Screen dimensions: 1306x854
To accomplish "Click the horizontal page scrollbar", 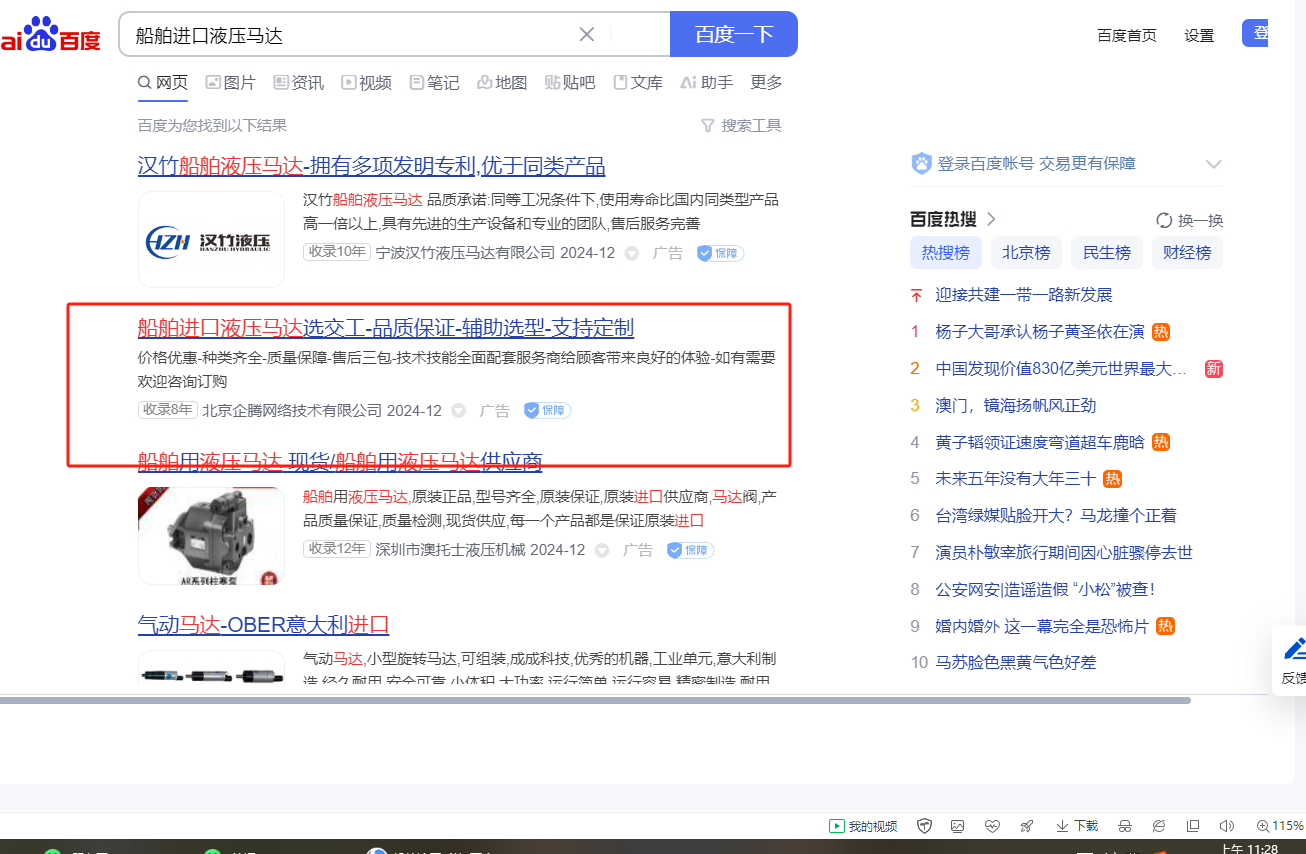I will tap(595, 700).
